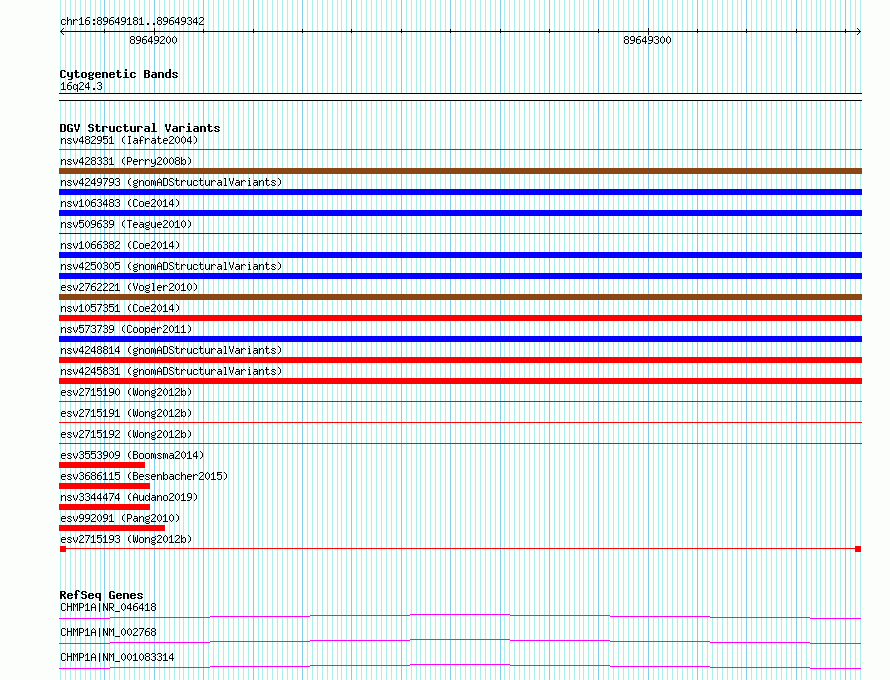Click the right red endpoint square of esv2715193

click(x=858, y=549)
